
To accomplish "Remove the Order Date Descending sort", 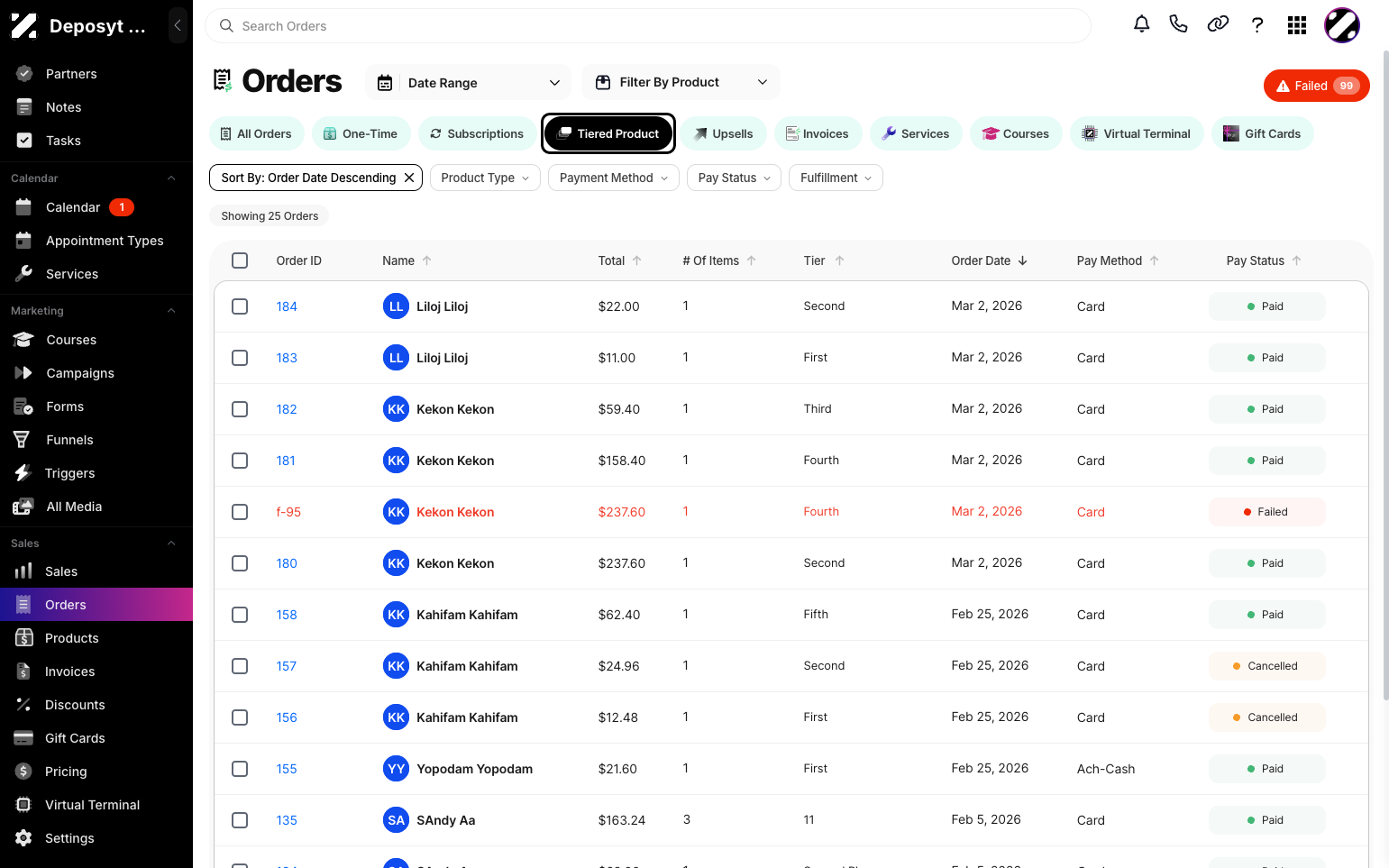I will click(409, 178).
